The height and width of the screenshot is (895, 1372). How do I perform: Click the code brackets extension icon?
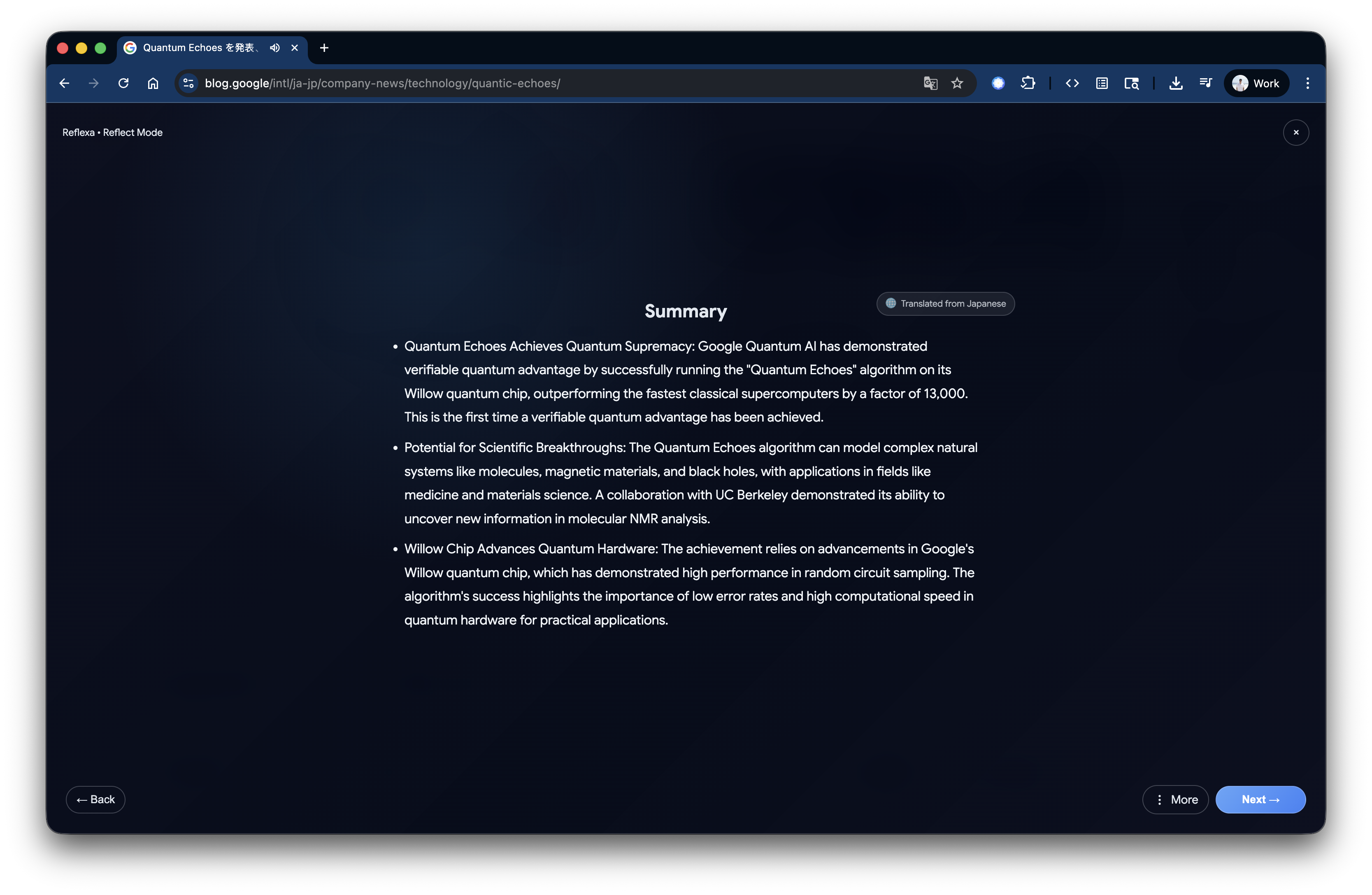pos(1072,83)
